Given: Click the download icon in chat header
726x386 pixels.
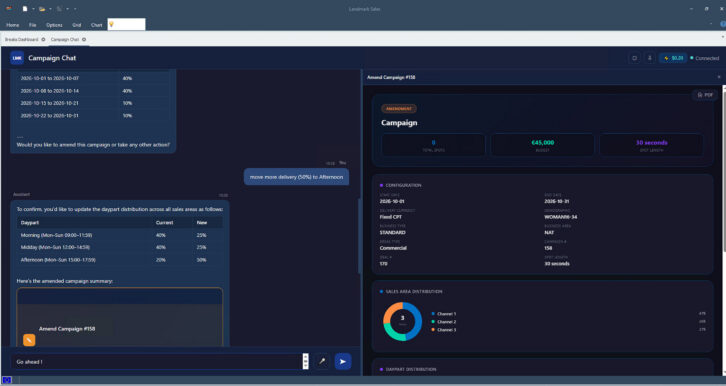Looking at the screenshot, I should [x=649, y=58].
